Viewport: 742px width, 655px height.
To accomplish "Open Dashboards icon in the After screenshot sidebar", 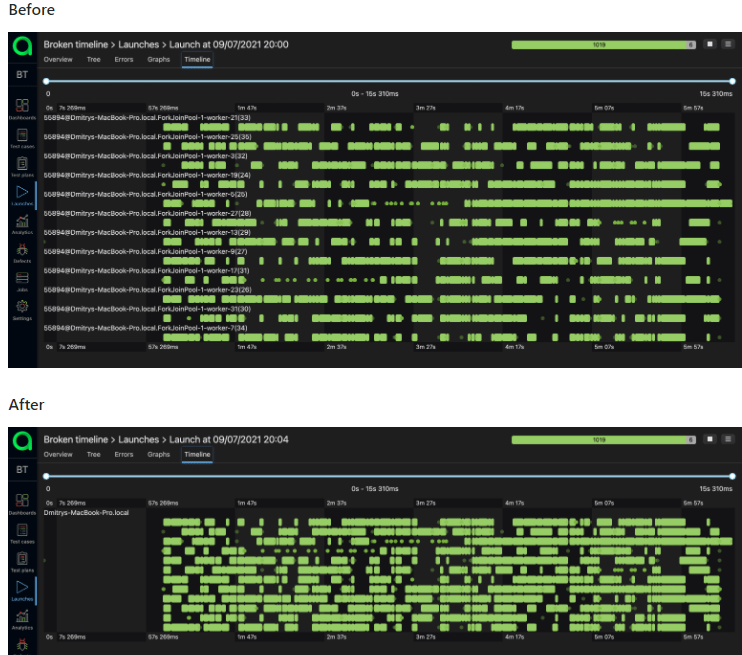I will 22,503.
